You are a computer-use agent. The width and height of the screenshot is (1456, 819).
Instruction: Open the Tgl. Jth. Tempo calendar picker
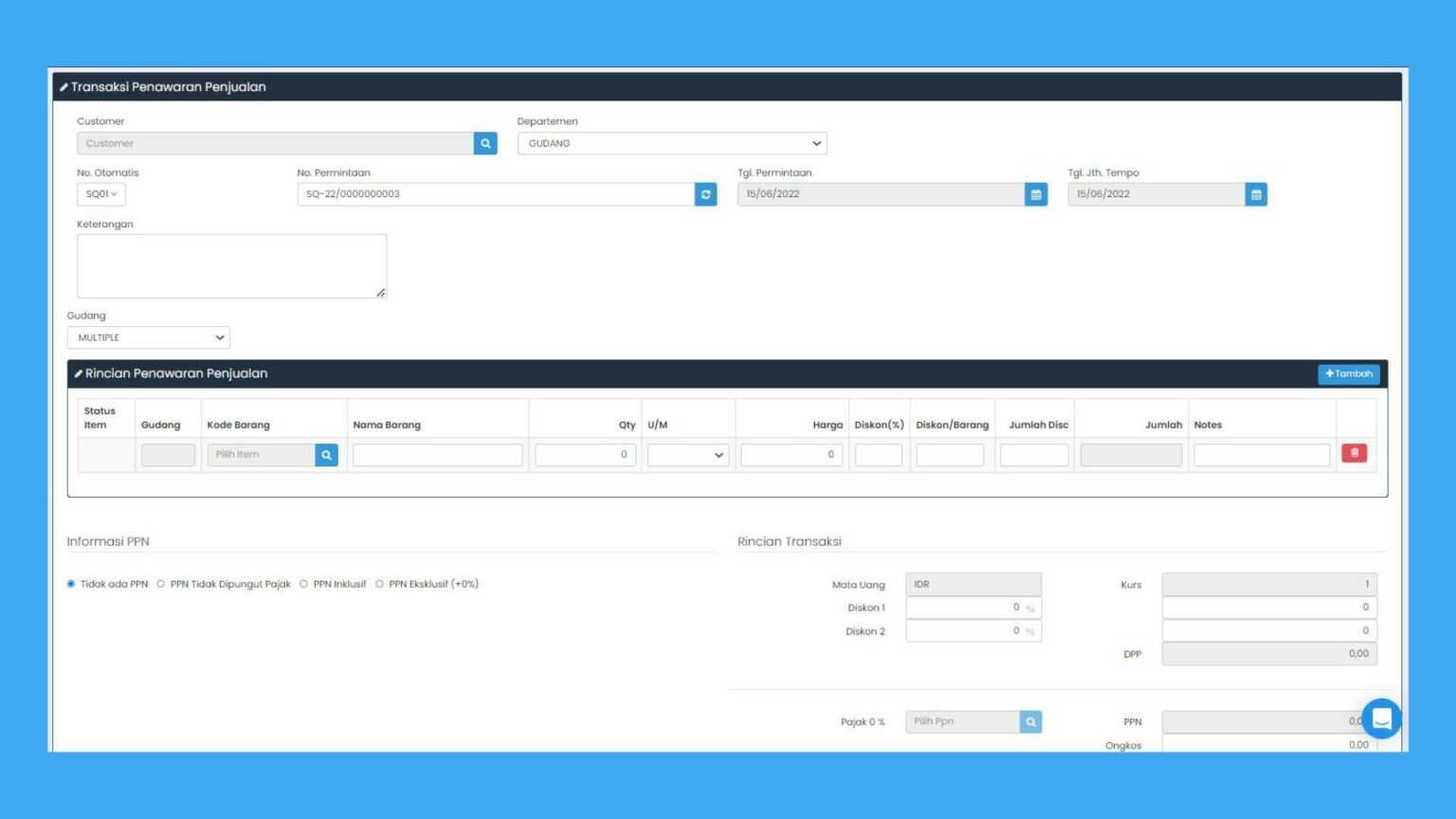[1256, 194]
